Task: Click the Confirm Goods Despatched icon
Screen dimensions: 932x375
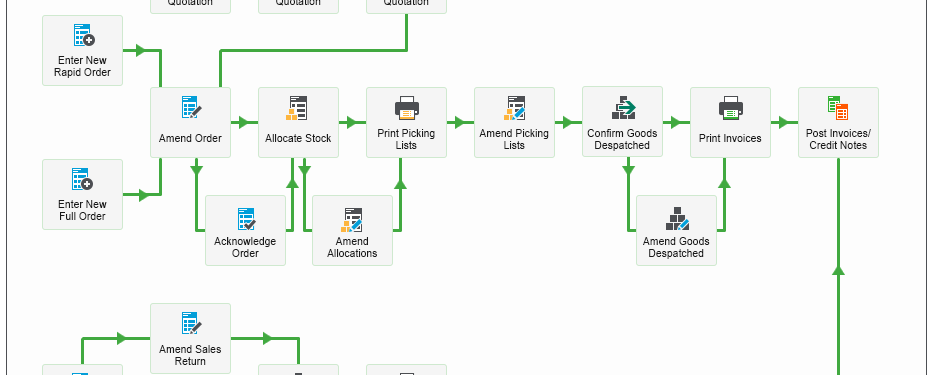Action: click(624, 108)
